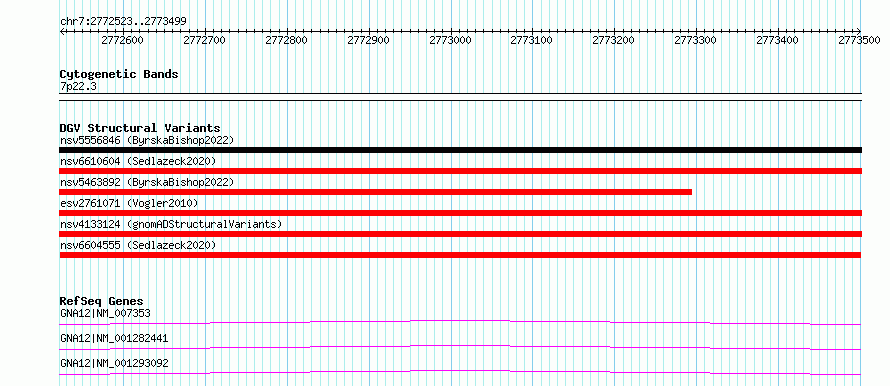Image resolution: width=890 pixels, height=386 pixels.
Task: Click the red nsv6604555 variant bar
Action: click(x=460, y=255)
